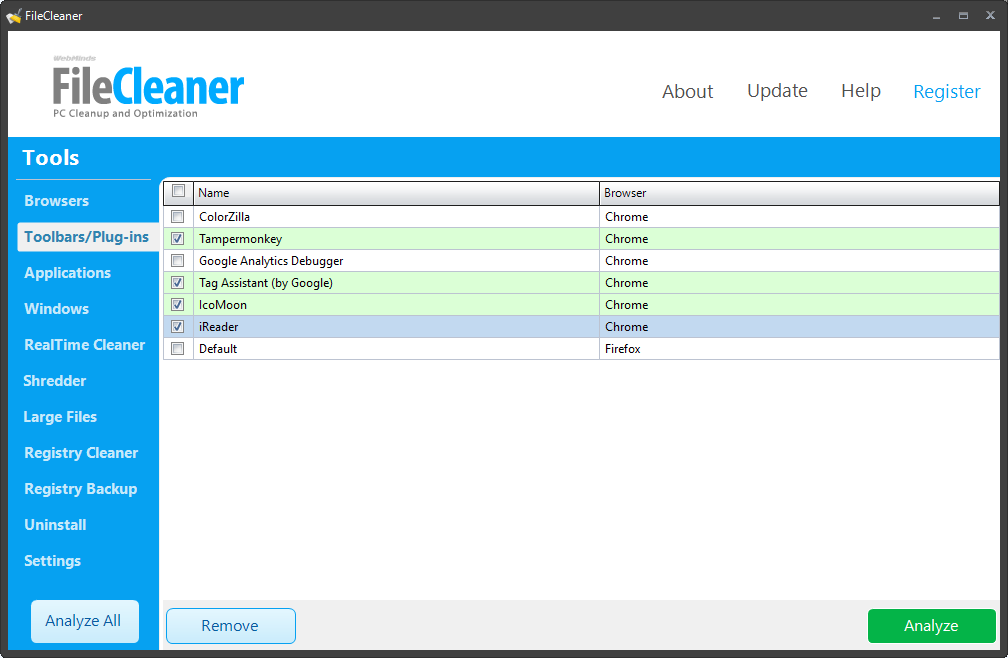Maximize the FileCleaner window
The height and width of the screenshot is (658, 1008).
(x=963, y=15)
